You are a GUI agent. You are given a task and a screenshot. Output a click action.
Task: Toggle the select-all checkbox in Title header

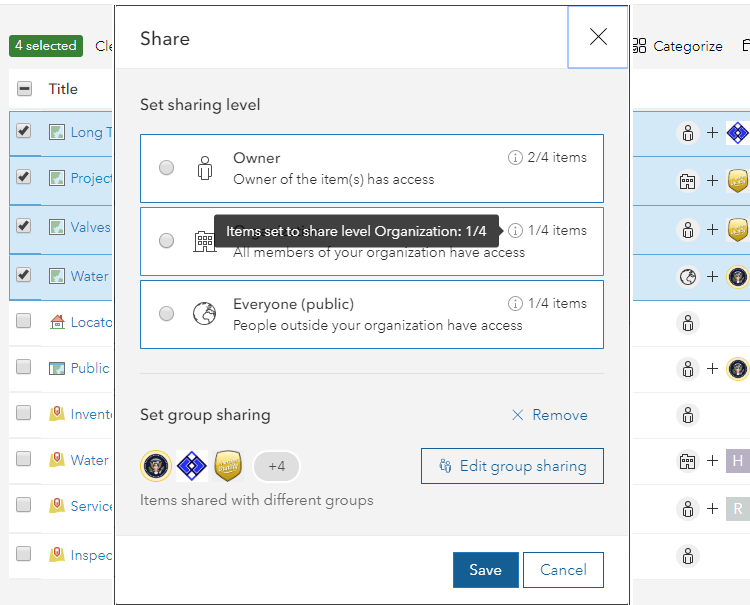pyautogui.click(x=24, y=89)
